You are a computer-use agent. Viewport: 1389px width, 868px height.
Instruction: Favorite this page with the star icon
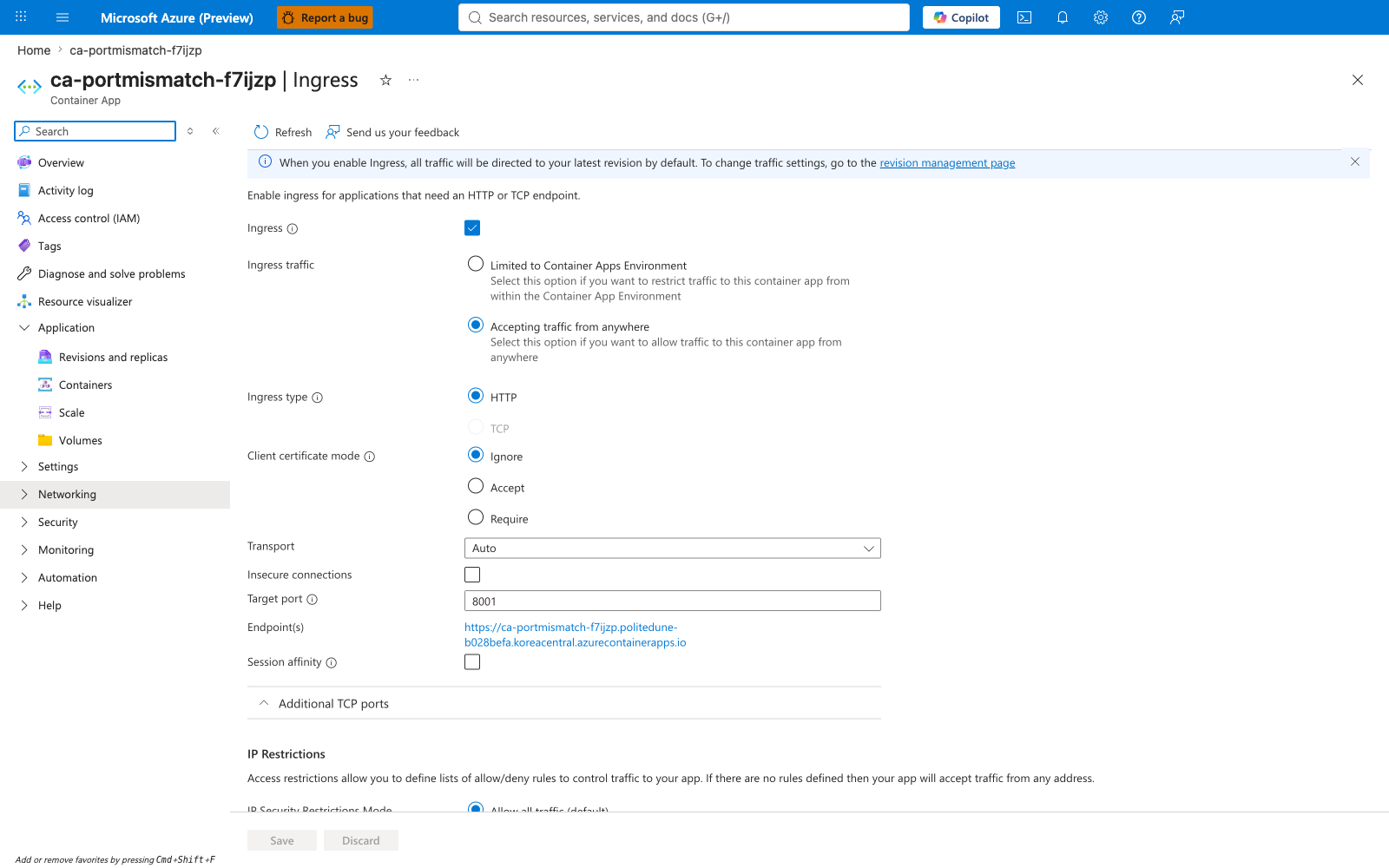click(385, 80)
